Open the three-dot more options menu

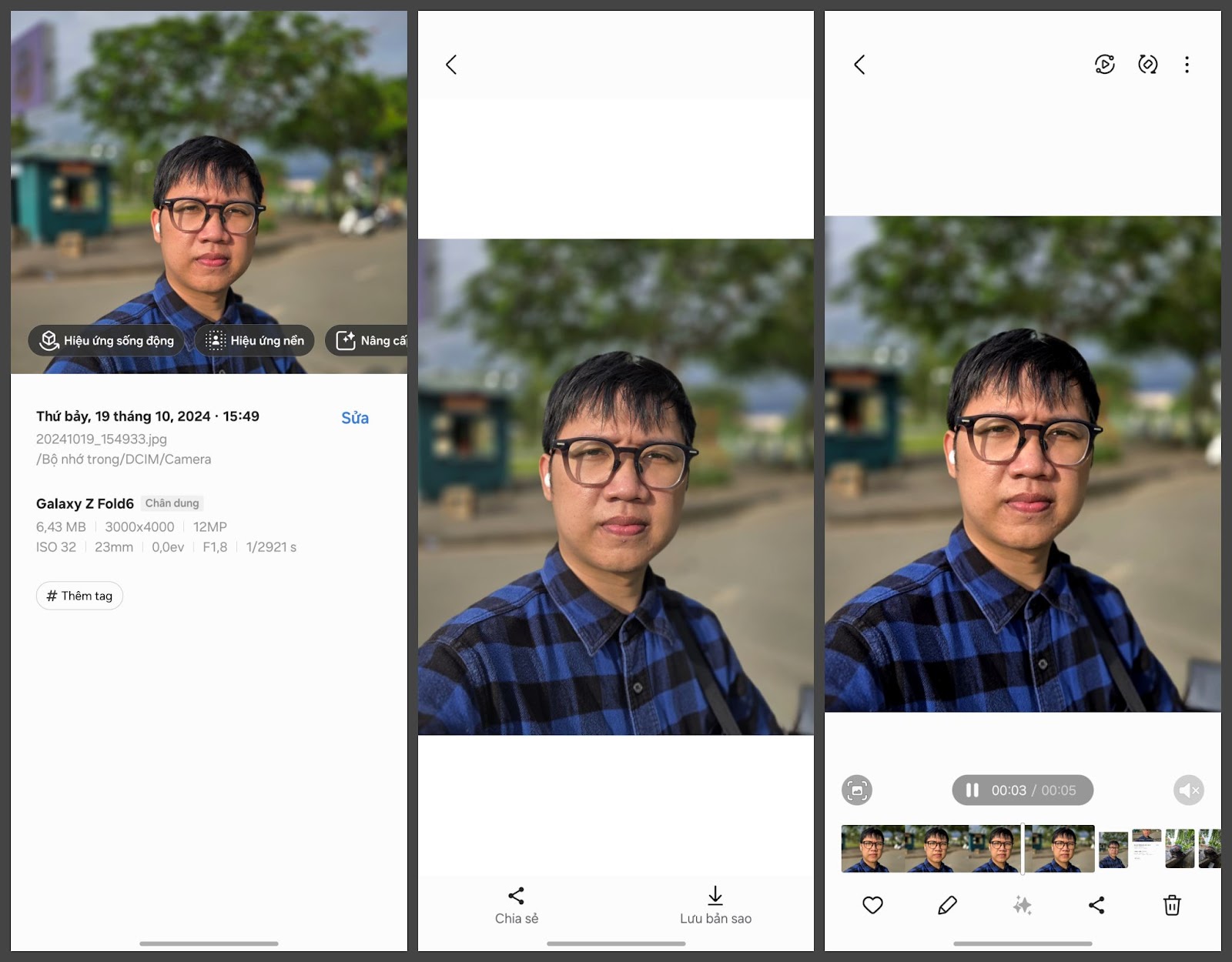click(x=1187, y=65)
